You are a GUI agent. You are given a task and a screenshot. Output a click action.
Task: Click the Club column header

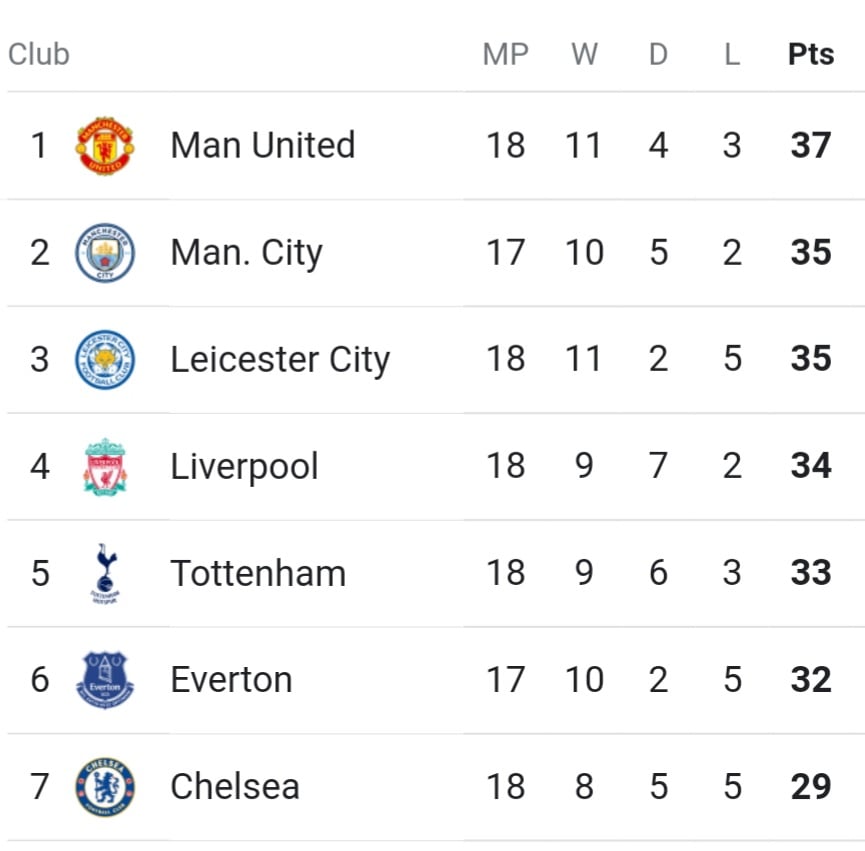[39, 54]
